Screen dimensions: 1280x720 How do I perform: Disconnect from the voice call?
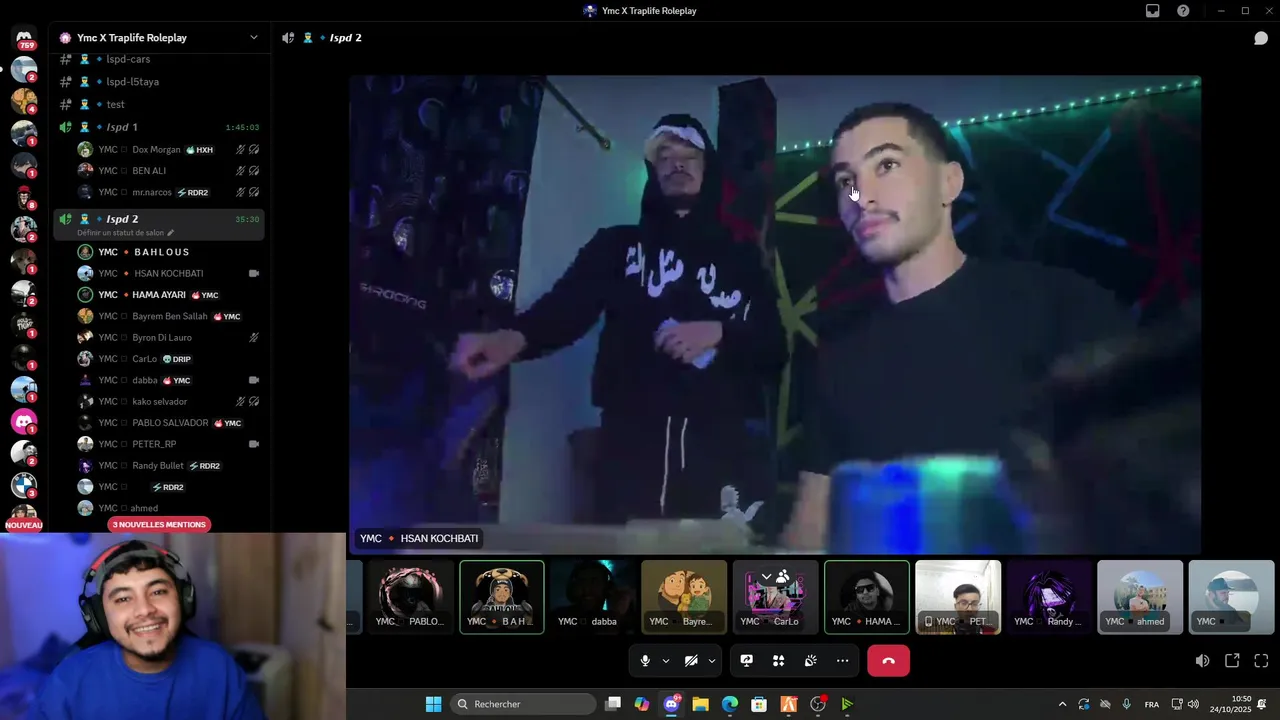pos(888,661)
